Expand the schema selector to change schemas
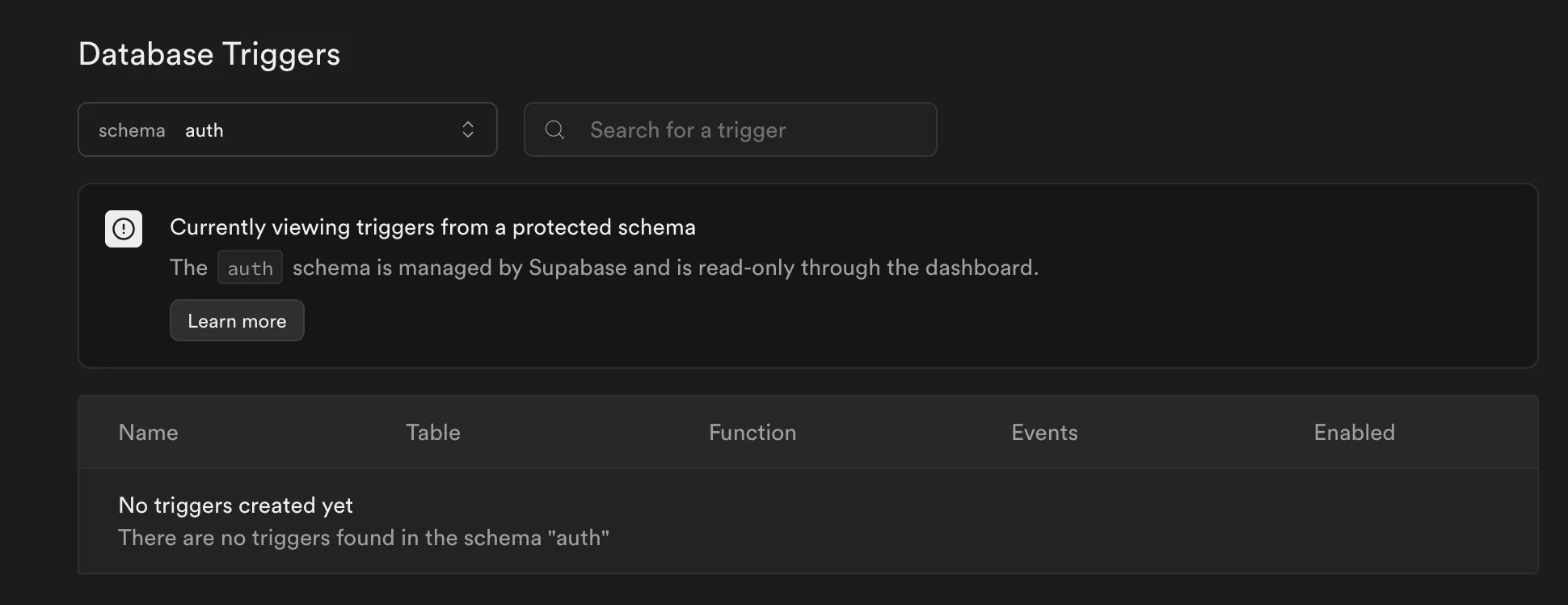Screen dimensions: 1568x605 (x=288, y=129)
